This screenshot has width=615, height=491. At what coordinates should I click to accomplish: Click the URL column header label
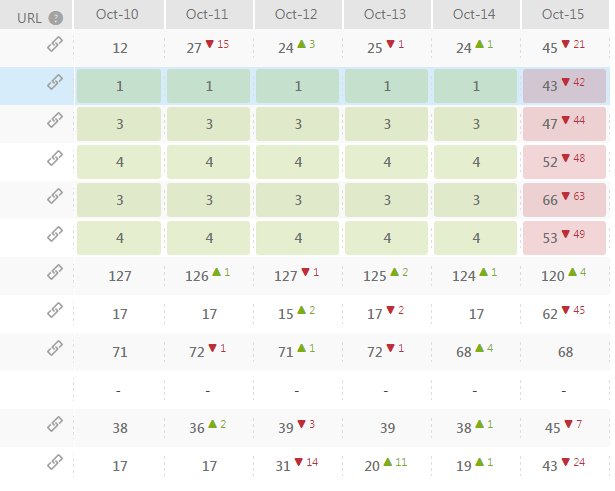coord(29,18)
